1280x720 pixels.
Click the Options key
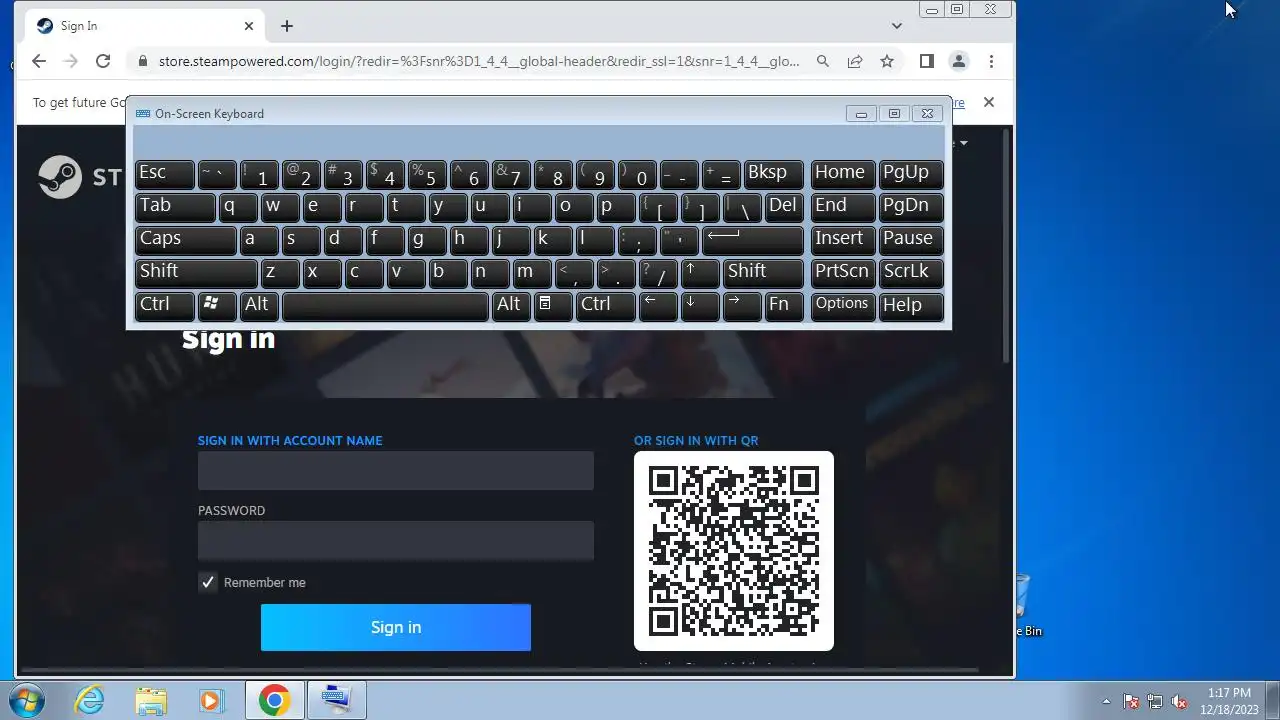(x=842, y=305)
